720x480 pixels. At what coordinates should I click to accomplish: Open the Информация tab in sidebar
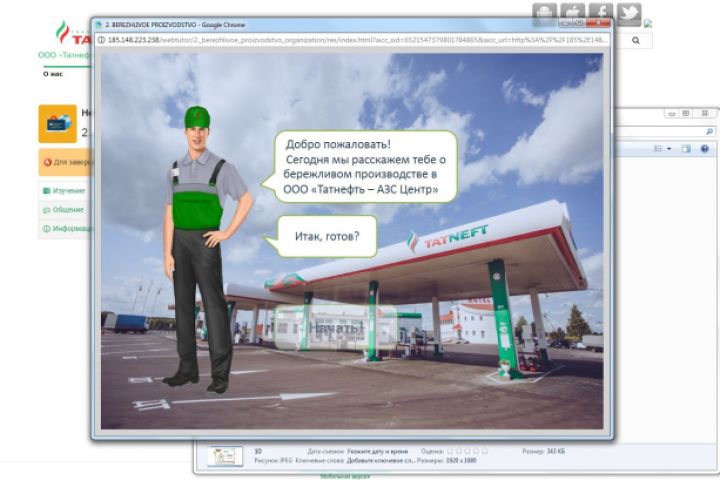(x=68, y=229)
